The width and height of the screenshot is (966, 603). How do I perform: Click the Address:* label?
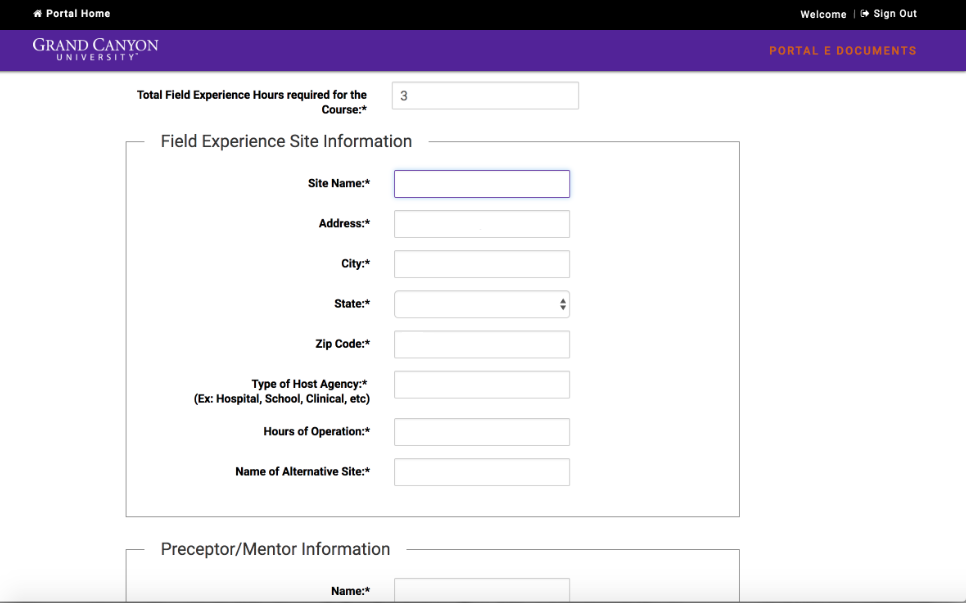[x=344, y=224]
